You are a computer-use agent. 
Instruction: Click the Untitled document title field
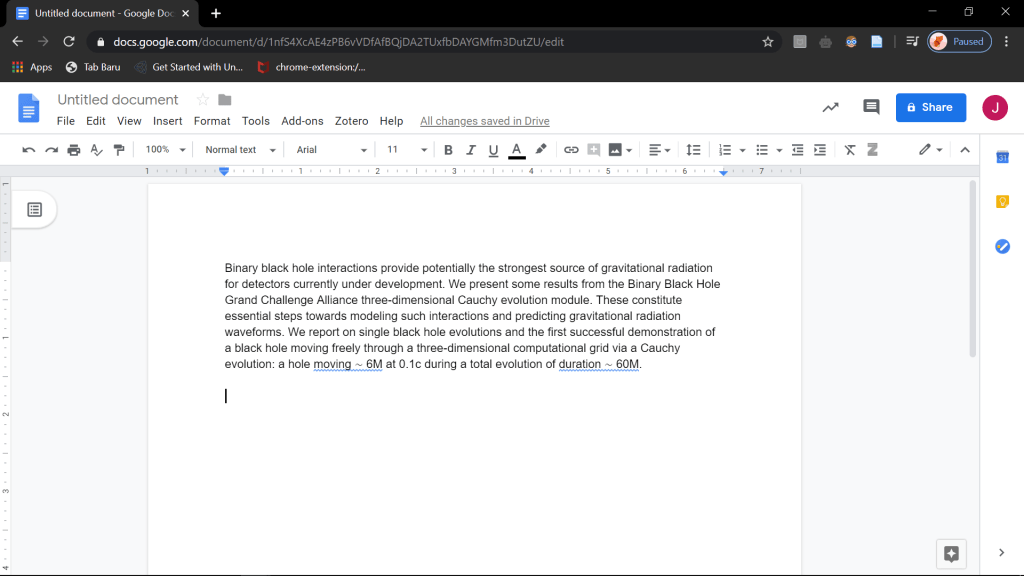118,100
